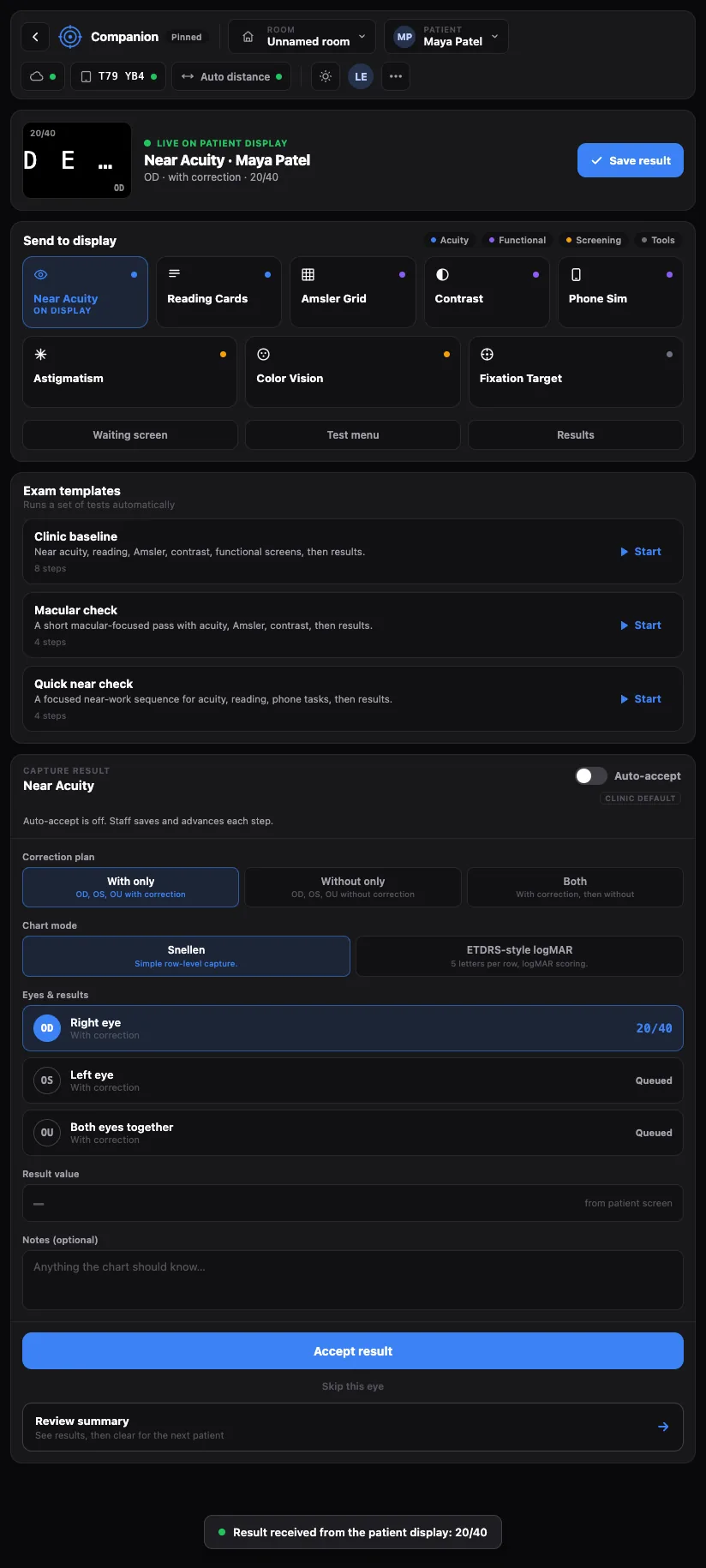Send the Waiting screen to display
This screenshot has width=706, height=1568.
click(x=130, y=434)
